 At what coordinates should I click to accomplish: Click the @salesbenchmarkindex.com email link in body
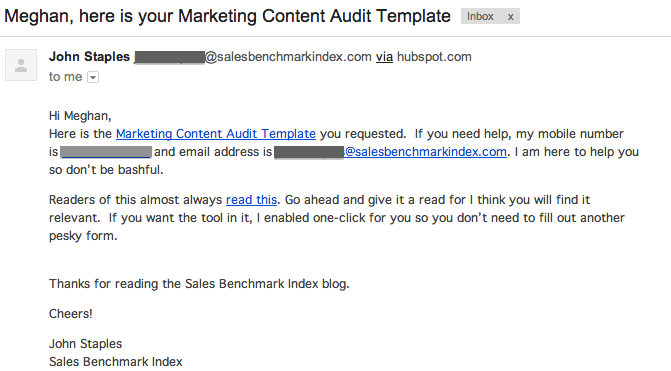425,151
